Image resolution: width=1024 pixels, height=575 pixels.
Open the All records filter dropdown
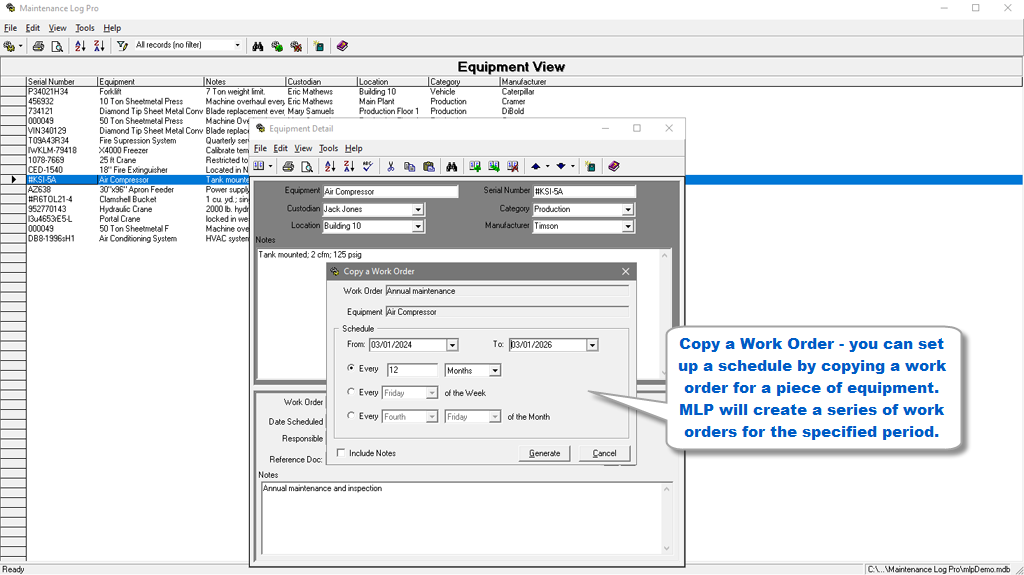click(237, 46)
